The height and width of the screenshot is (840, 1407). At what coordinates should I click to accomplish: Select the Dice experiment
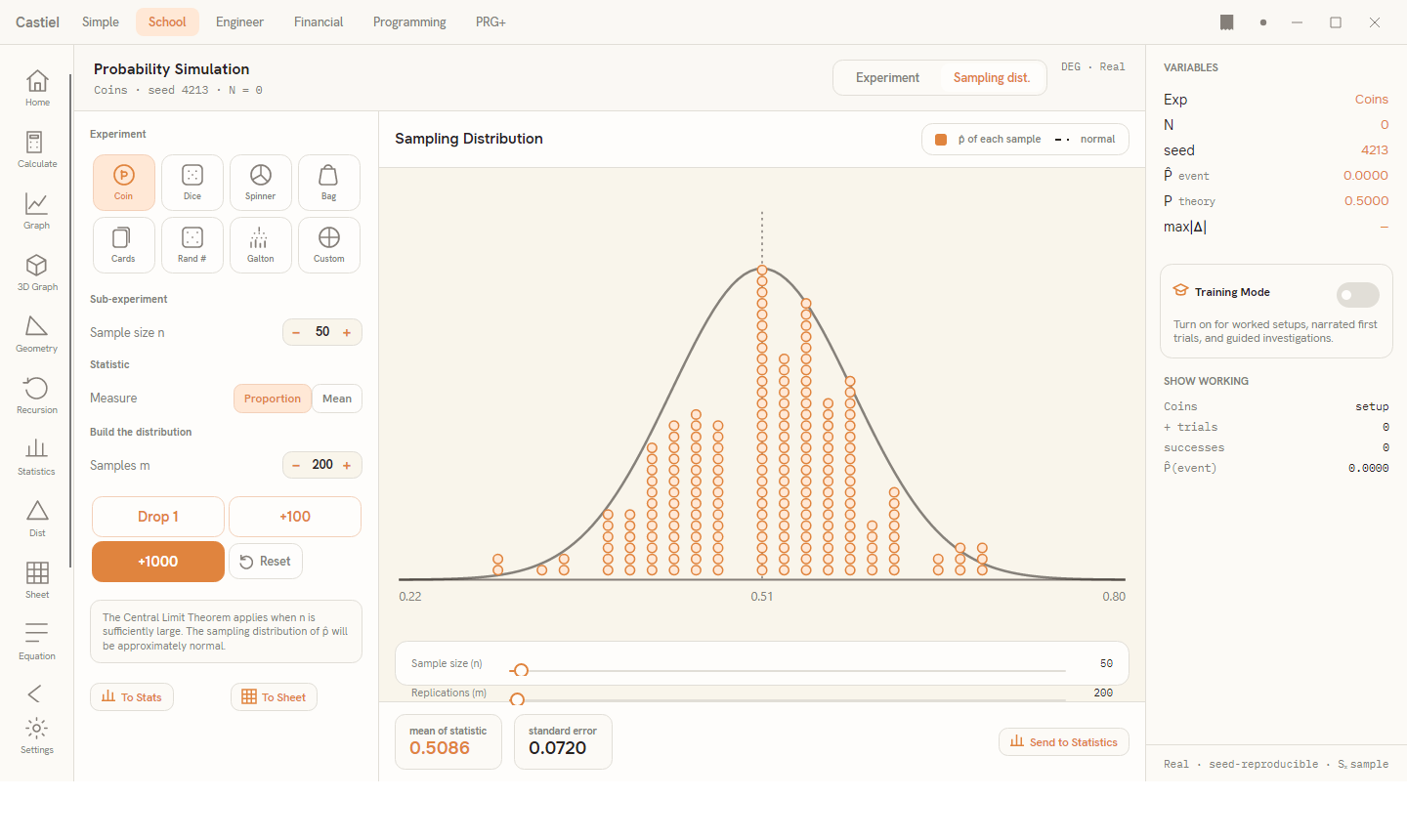pos(192,183)
